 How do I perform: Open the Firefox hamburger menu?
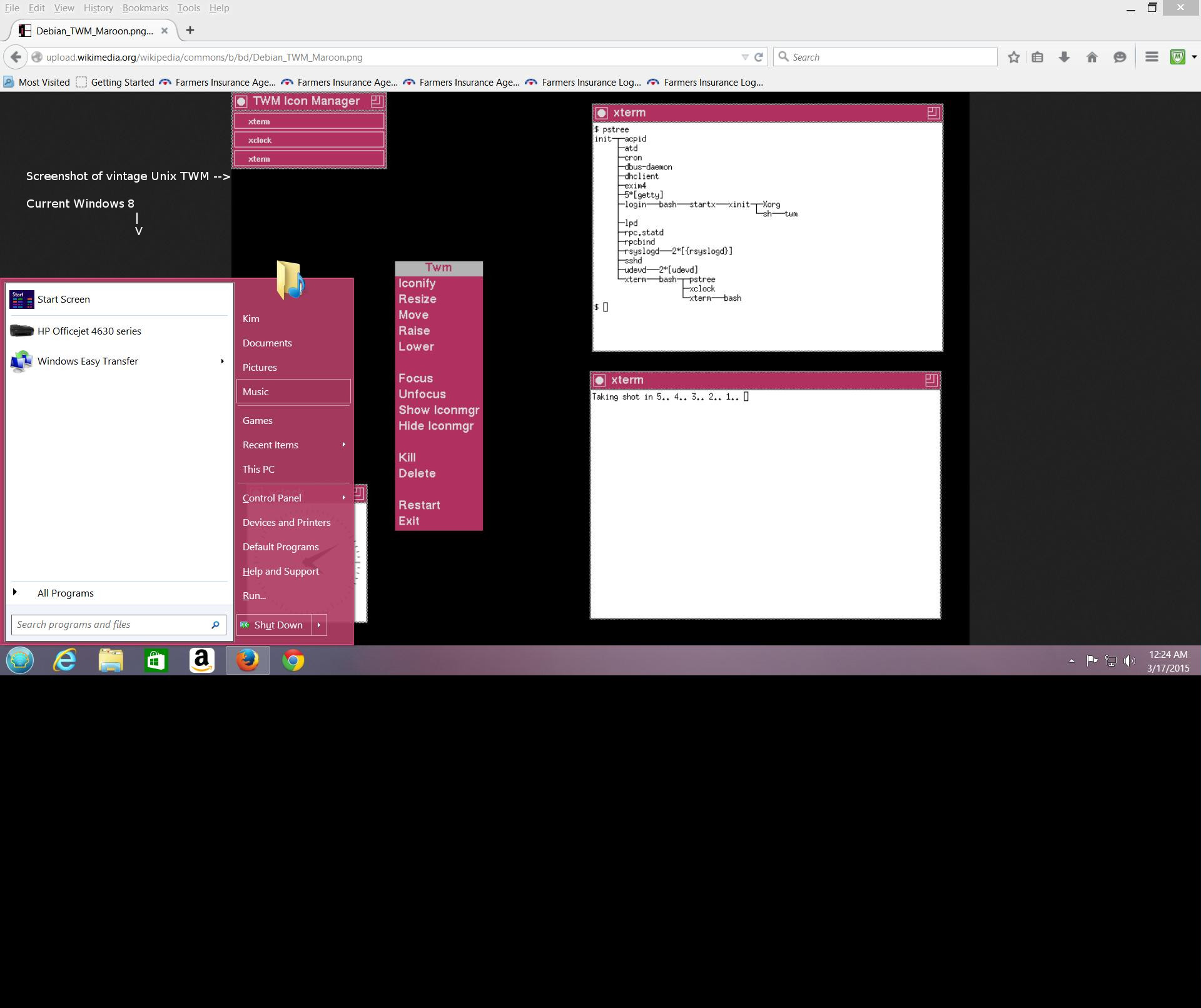coord(1152,57)
